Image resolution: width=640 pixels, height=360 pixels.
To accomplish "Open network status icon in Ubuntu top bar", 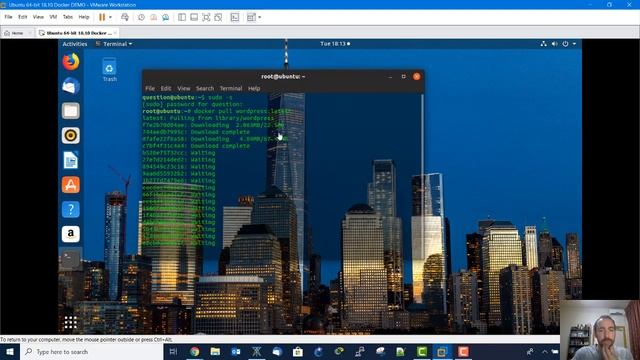I will (544, 44).
